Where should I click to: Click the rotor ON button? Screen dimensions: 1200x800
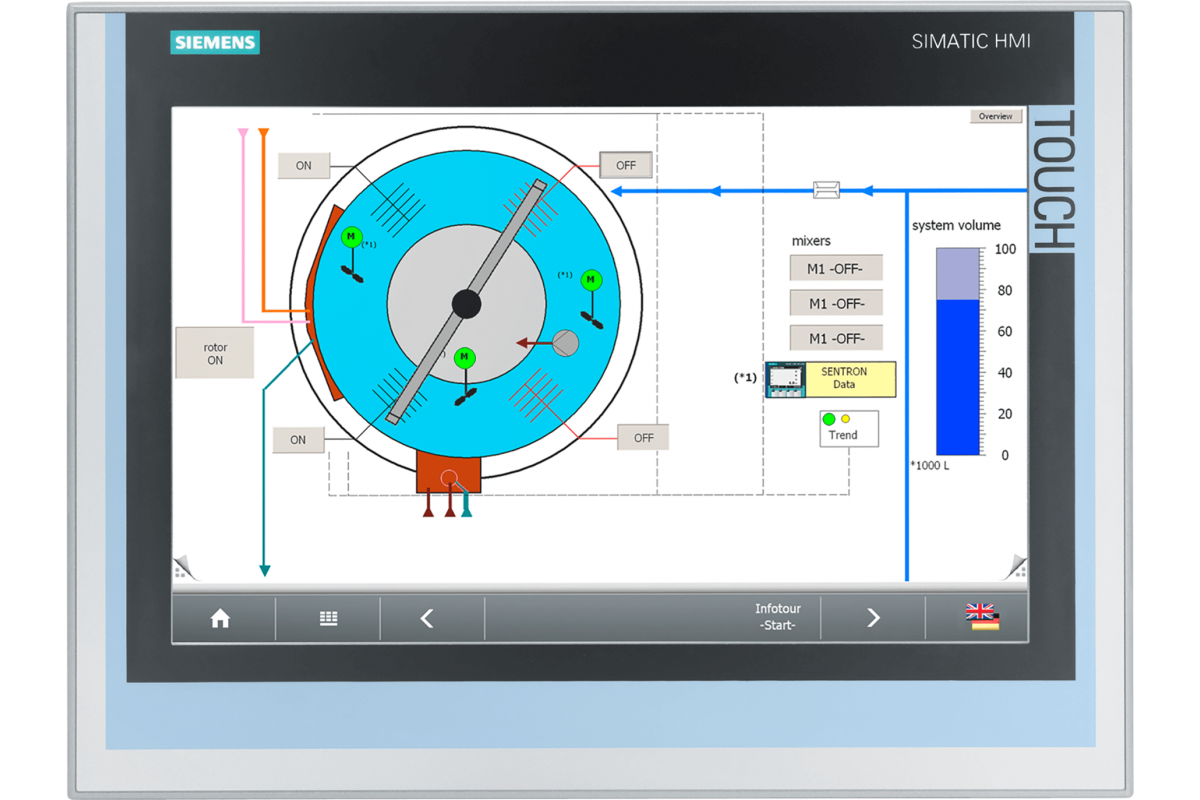point(215,353)
